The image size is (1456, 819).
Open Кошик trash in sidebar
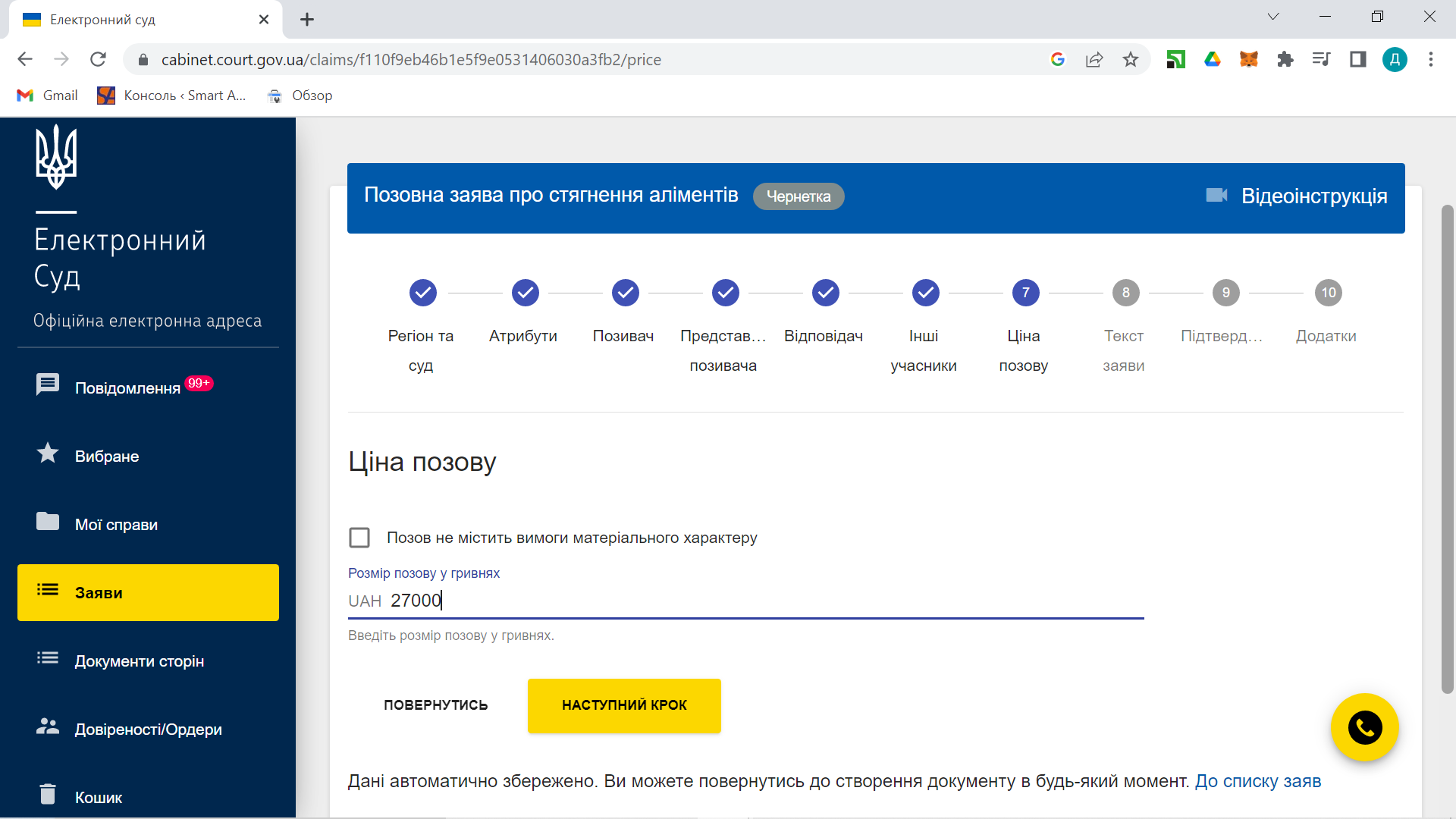(98, 797)
